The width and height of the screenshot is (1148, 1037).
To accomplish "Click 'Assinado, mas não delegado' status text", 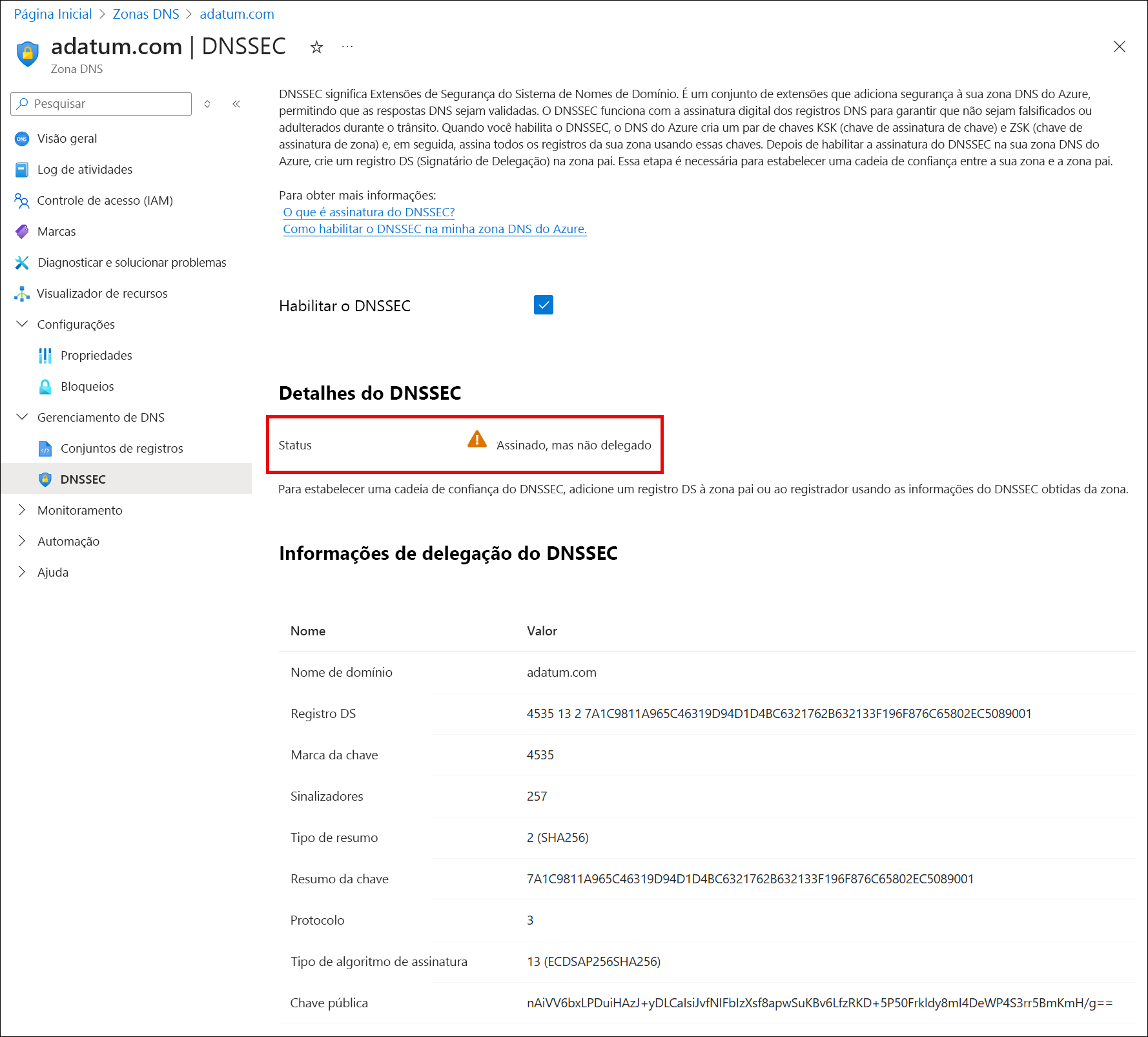I will pyautogui.click(x=574, y=446).
